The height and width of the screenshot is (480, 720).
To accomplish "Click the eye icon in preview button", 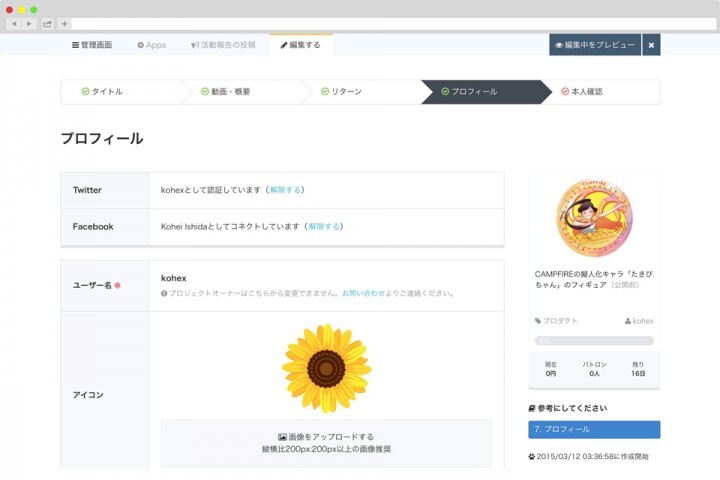I will coord(559,45).
